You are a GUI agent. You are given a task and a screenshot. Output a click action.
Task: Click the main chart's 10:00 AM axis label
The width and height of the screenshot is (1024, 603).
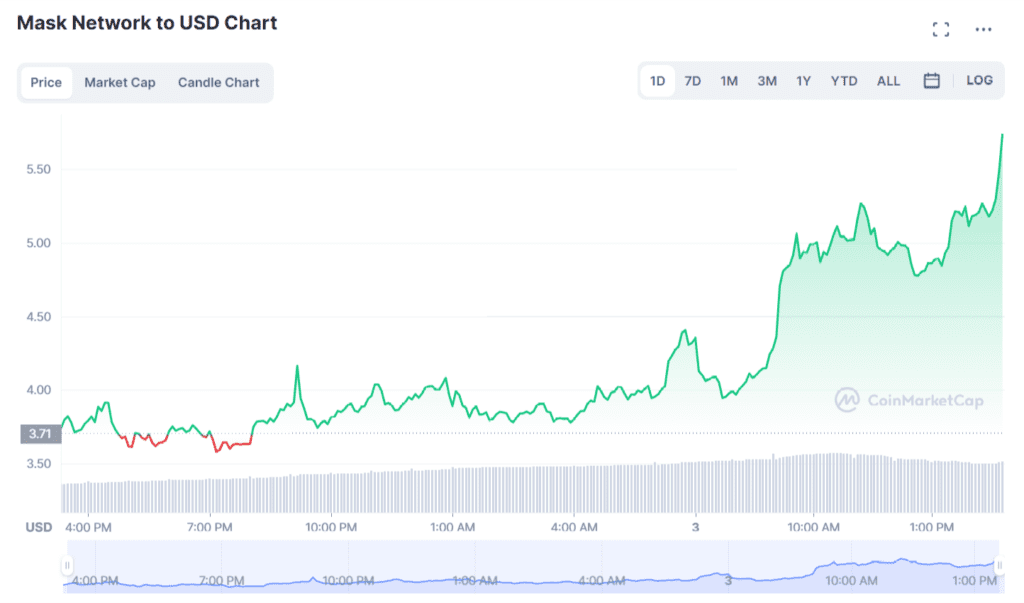[813, 527]
